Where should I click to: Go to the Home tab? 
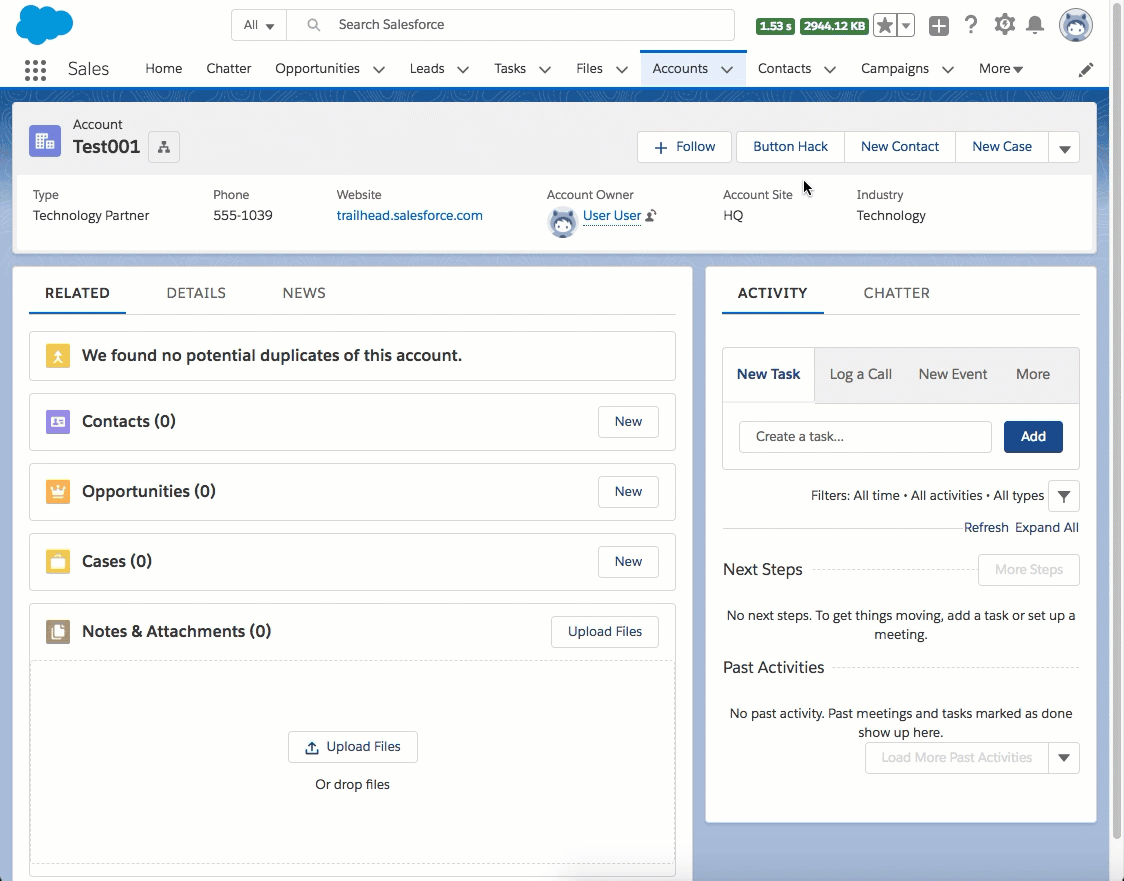(163, 69)
